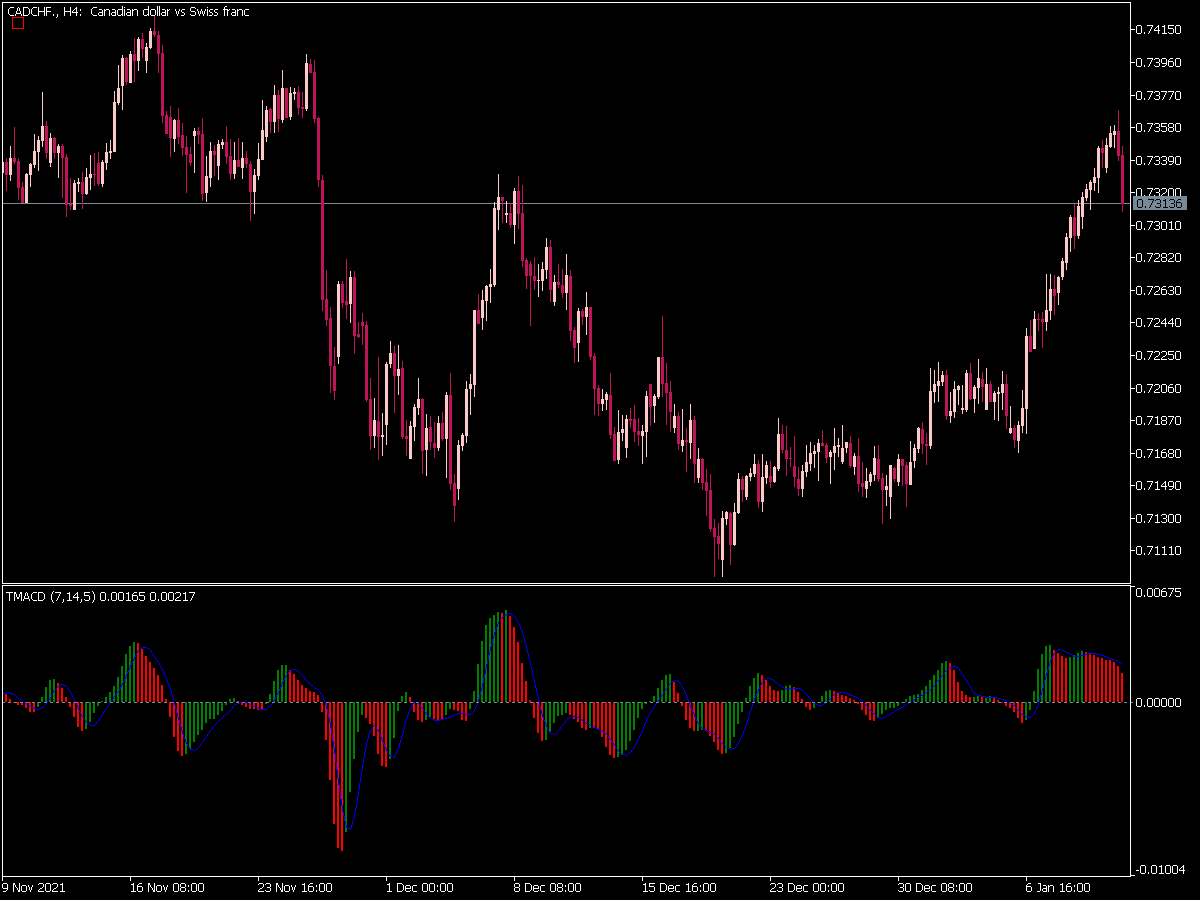Click the '23 Nov 16:00' time axis label

tap(295, 887)
